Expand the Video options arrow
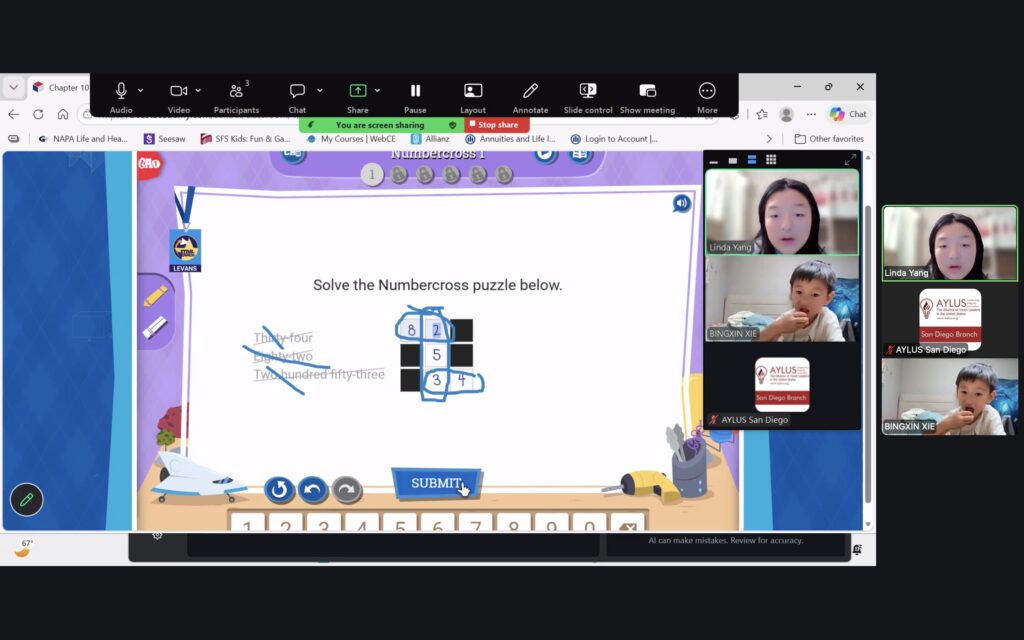Screen dimensions: 1024x640 198,91
